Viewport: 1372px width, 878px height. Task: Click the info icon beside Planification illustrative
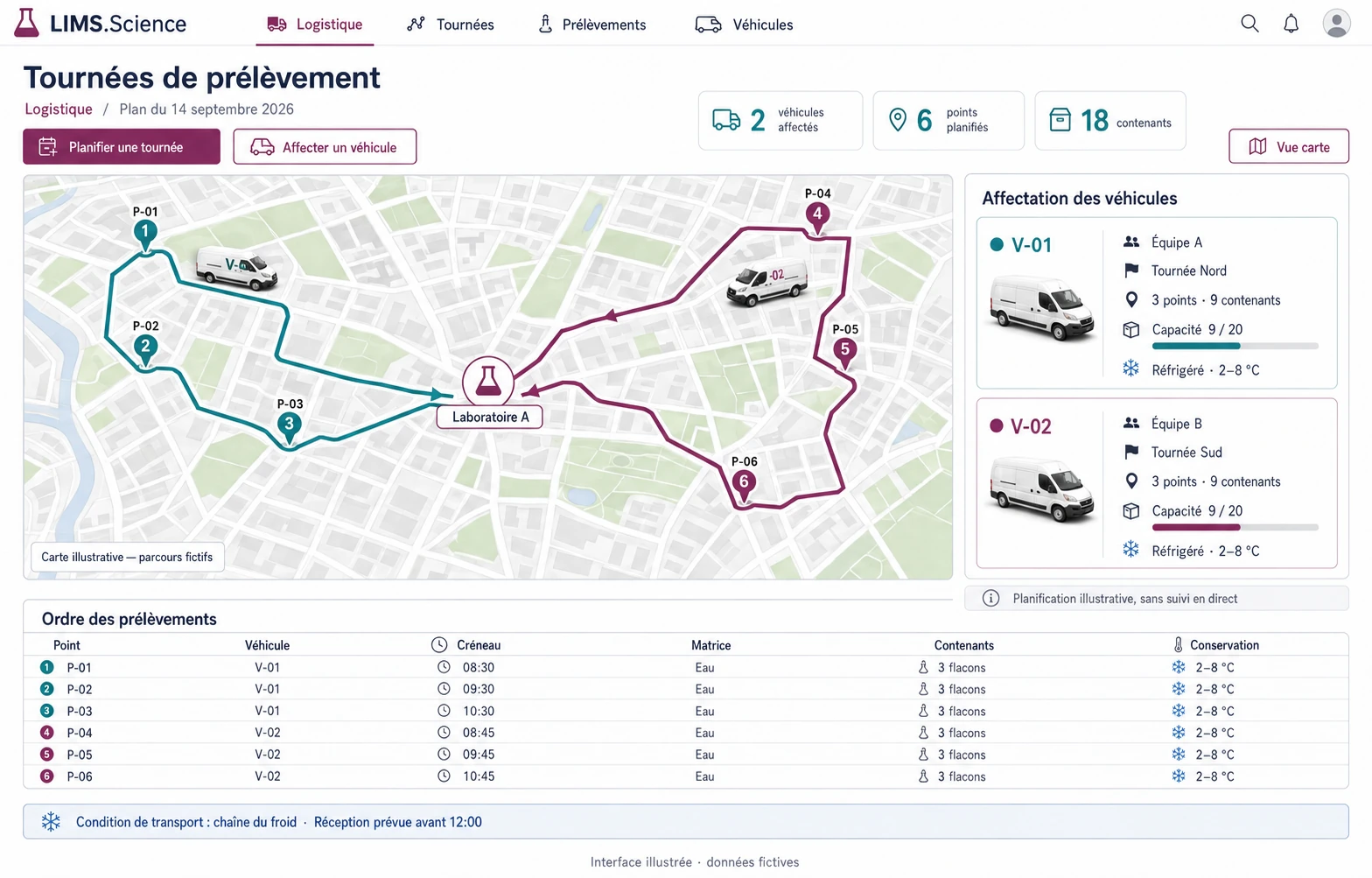[x=990, y=598]
